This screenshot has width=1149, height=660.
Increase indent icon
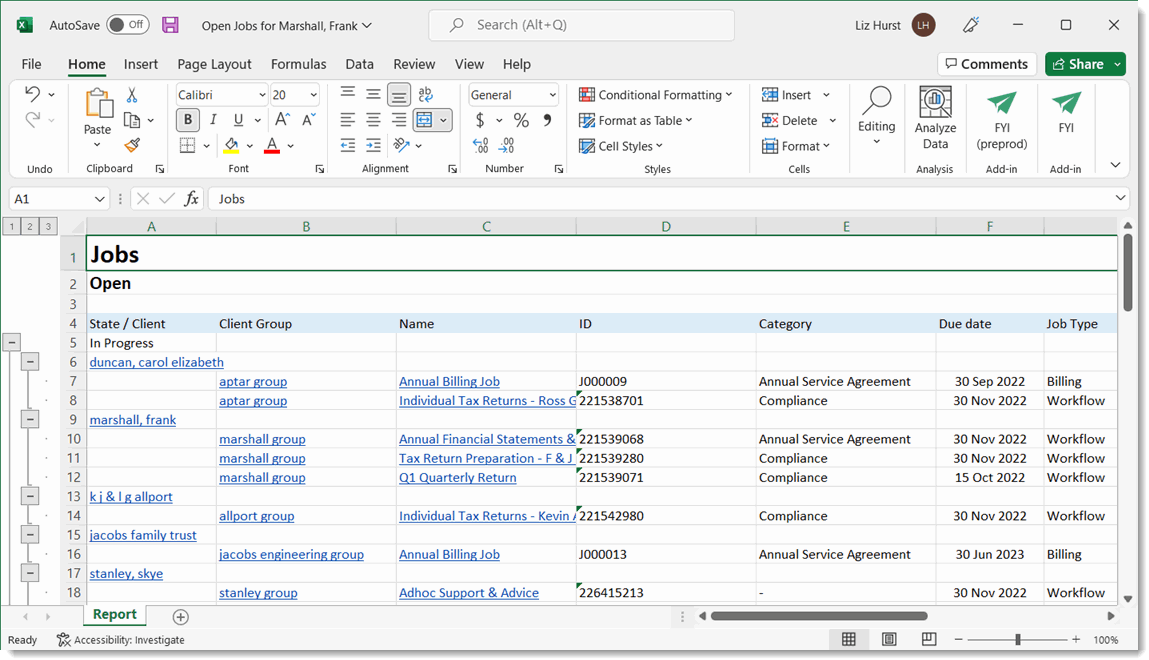tap(373, 145)
